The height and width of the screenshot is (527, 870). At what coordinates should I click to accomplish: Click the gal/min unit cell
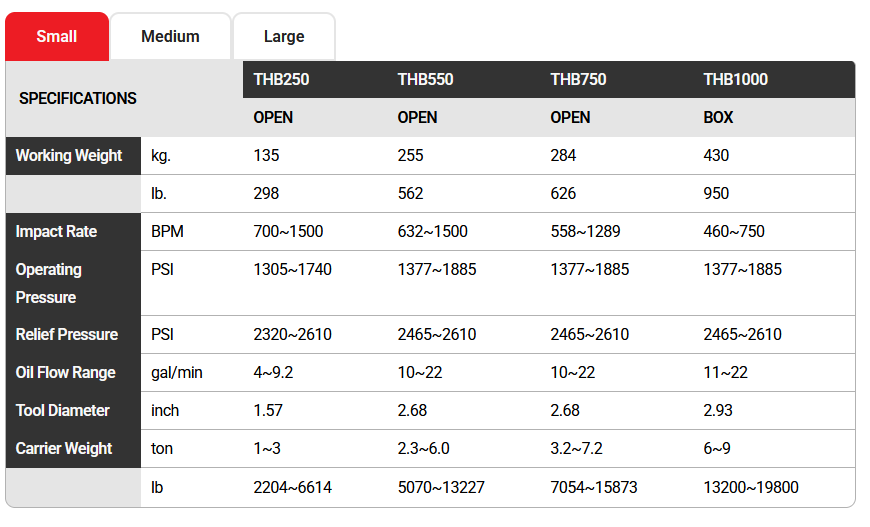pos(176,372)
